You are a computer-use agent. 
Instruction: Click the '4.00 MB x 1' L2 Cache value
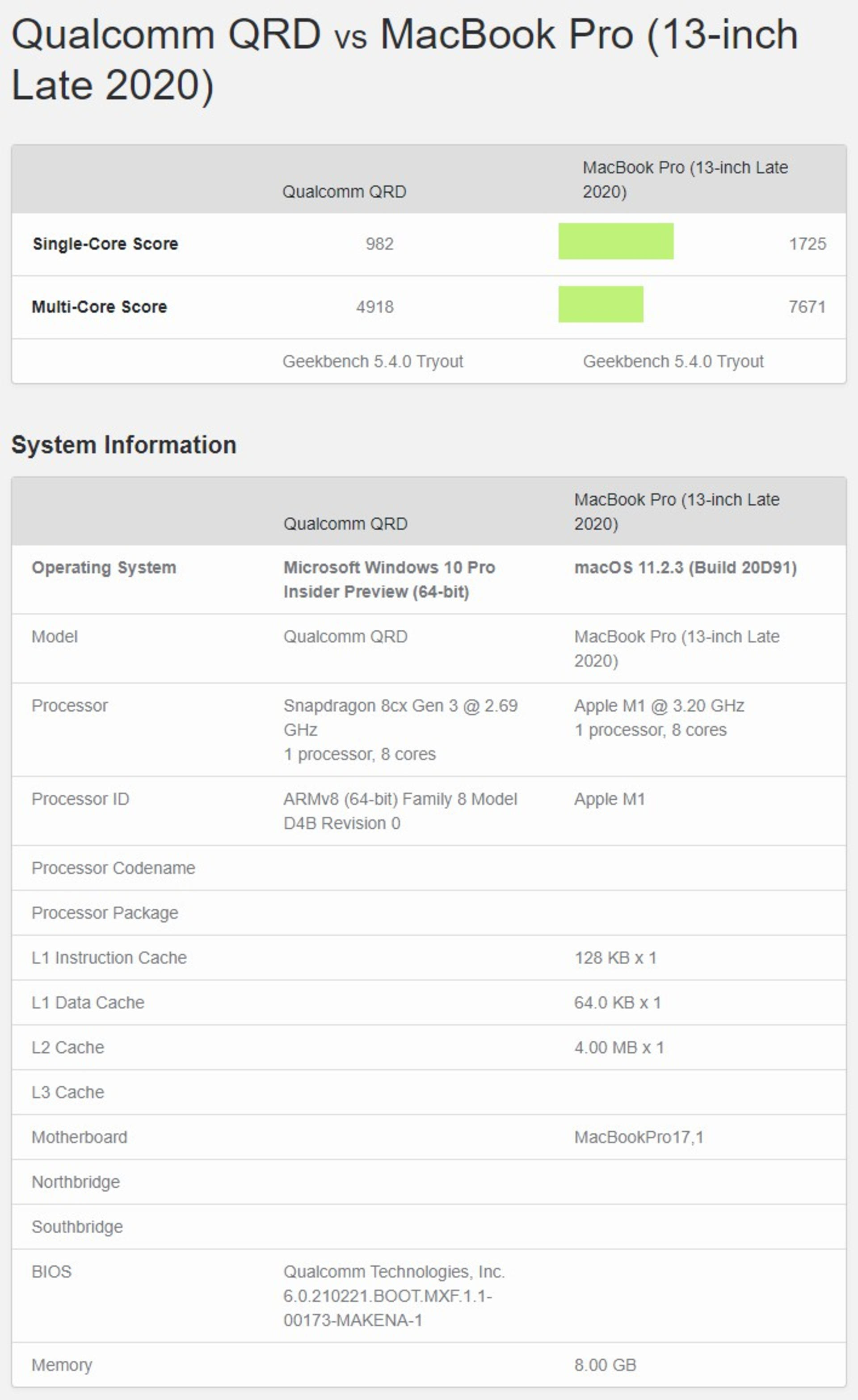click(x=619, y=1048)
